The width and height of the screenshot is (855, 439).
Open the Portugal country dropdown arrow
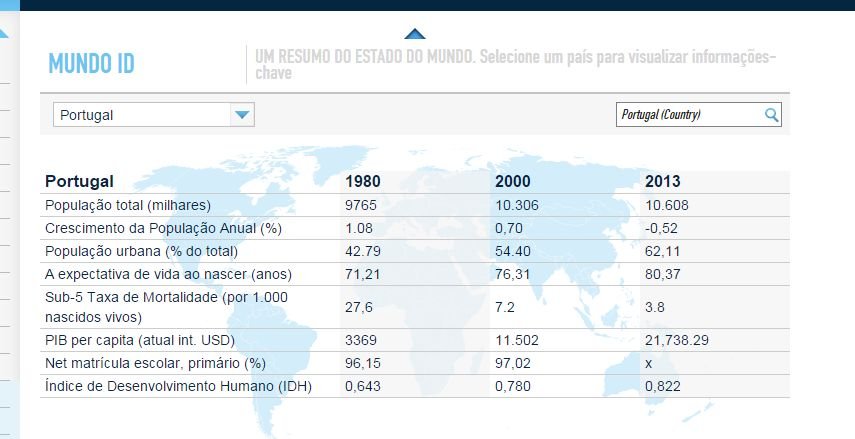[242, 115]
